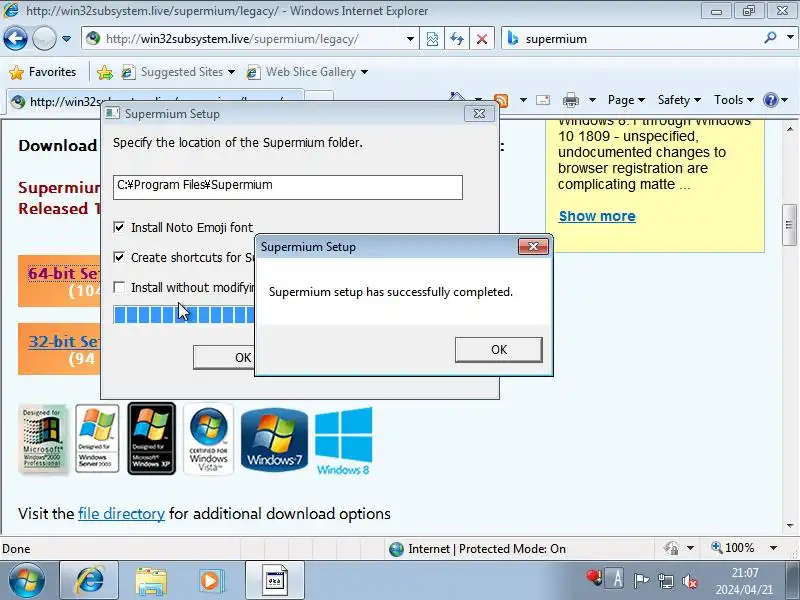Click the Supermium folder location input field
The height and width of the screenshot is (600, 800).
point(288,187)
